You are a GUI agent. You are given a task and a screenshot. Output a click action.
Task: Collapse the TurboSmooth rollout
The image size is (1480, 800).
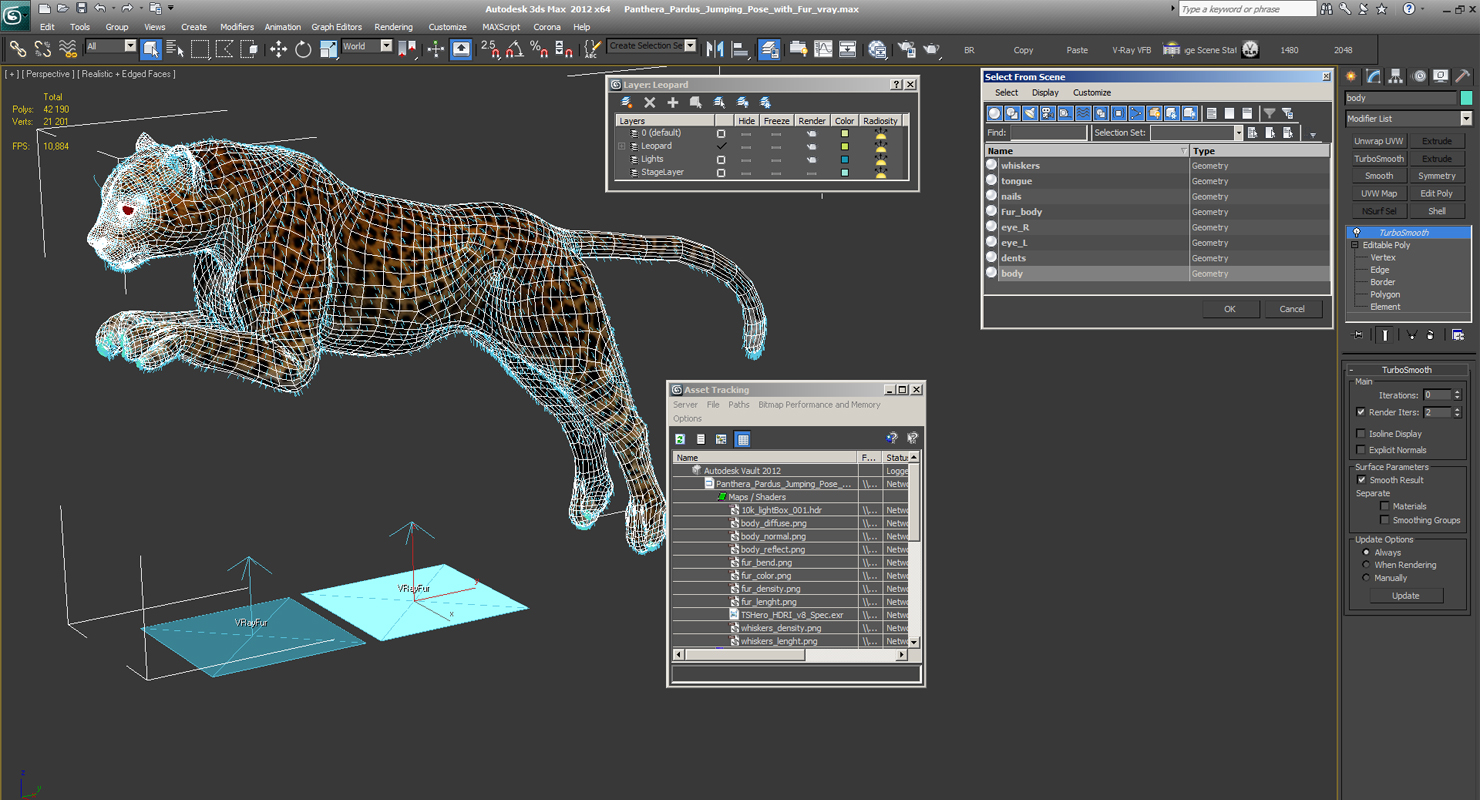[1351, 370]
